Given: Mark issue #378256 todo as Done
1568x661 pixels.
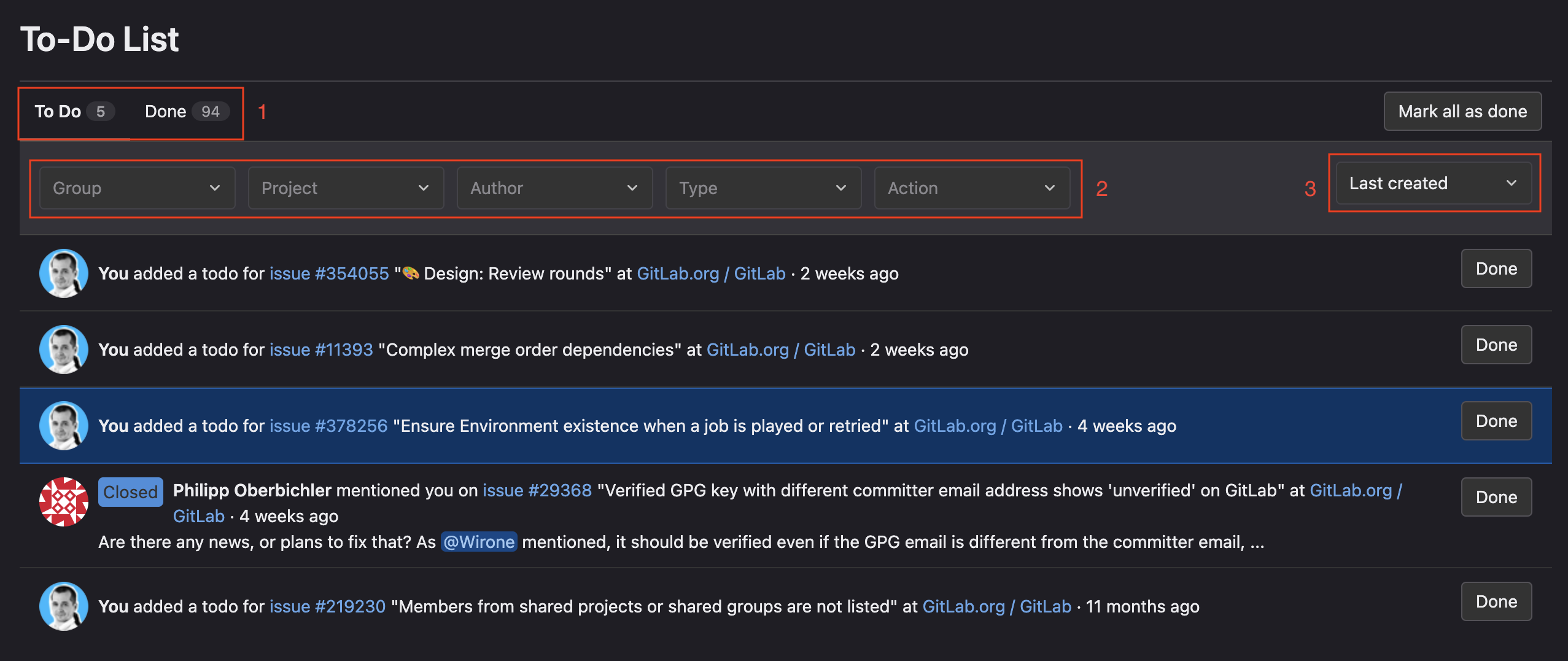Looking at the screenshot, I should click(1496, 421).
